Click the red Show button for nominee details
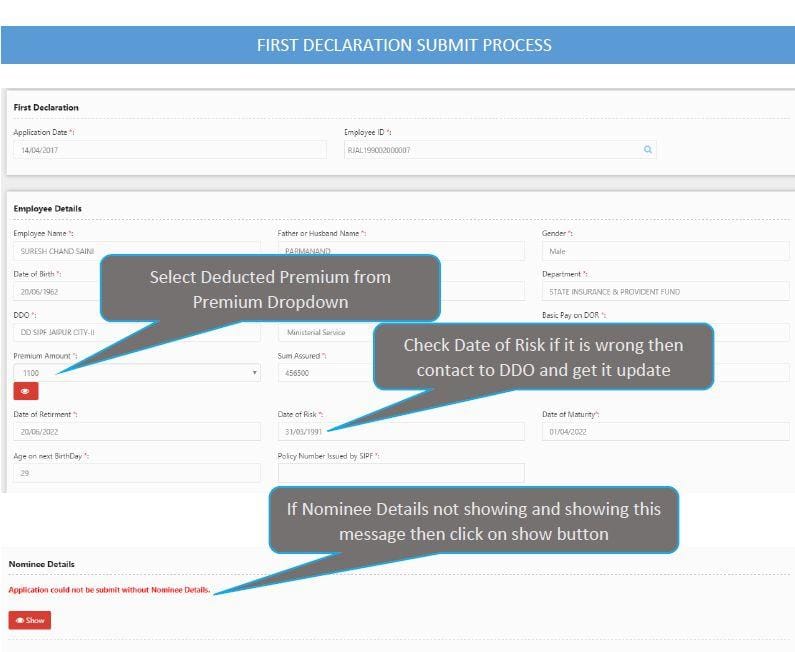The image size is (795, 652). click(x=30, y=620)
